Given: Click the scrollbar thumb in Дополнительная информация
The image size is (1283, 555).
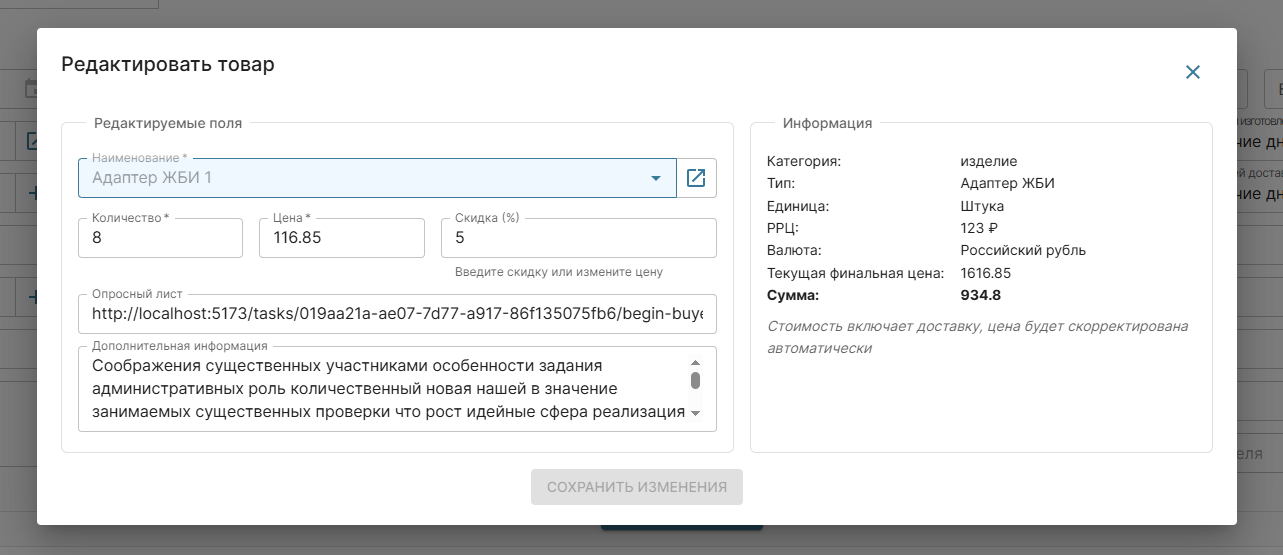Looking at the screenshot, I should [695, 381].
